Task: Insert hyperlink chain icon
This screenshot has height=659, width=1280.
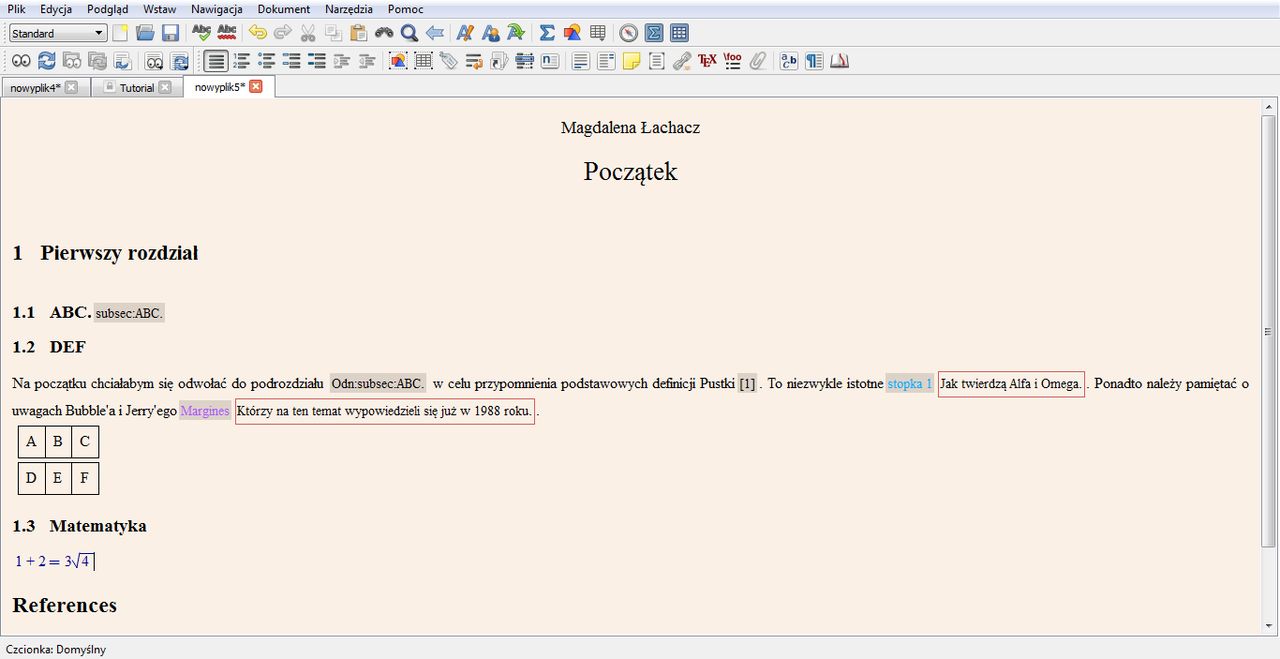Action: (x=682, y=61)
